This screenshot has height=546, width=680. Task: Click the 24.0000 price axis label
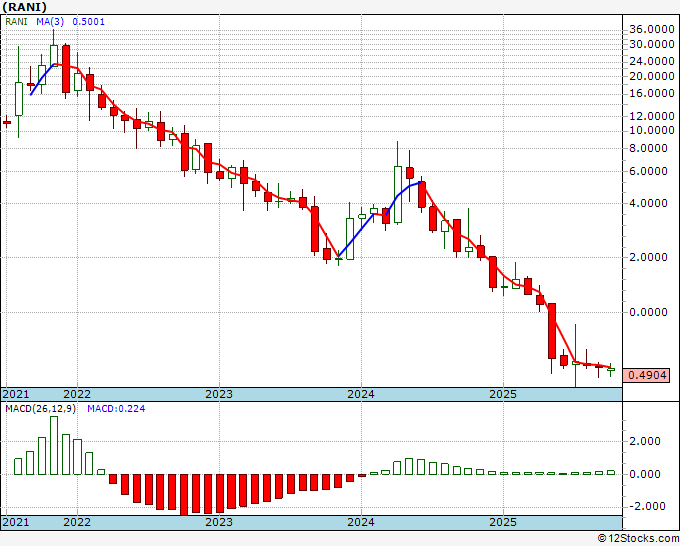coord(652,62)
